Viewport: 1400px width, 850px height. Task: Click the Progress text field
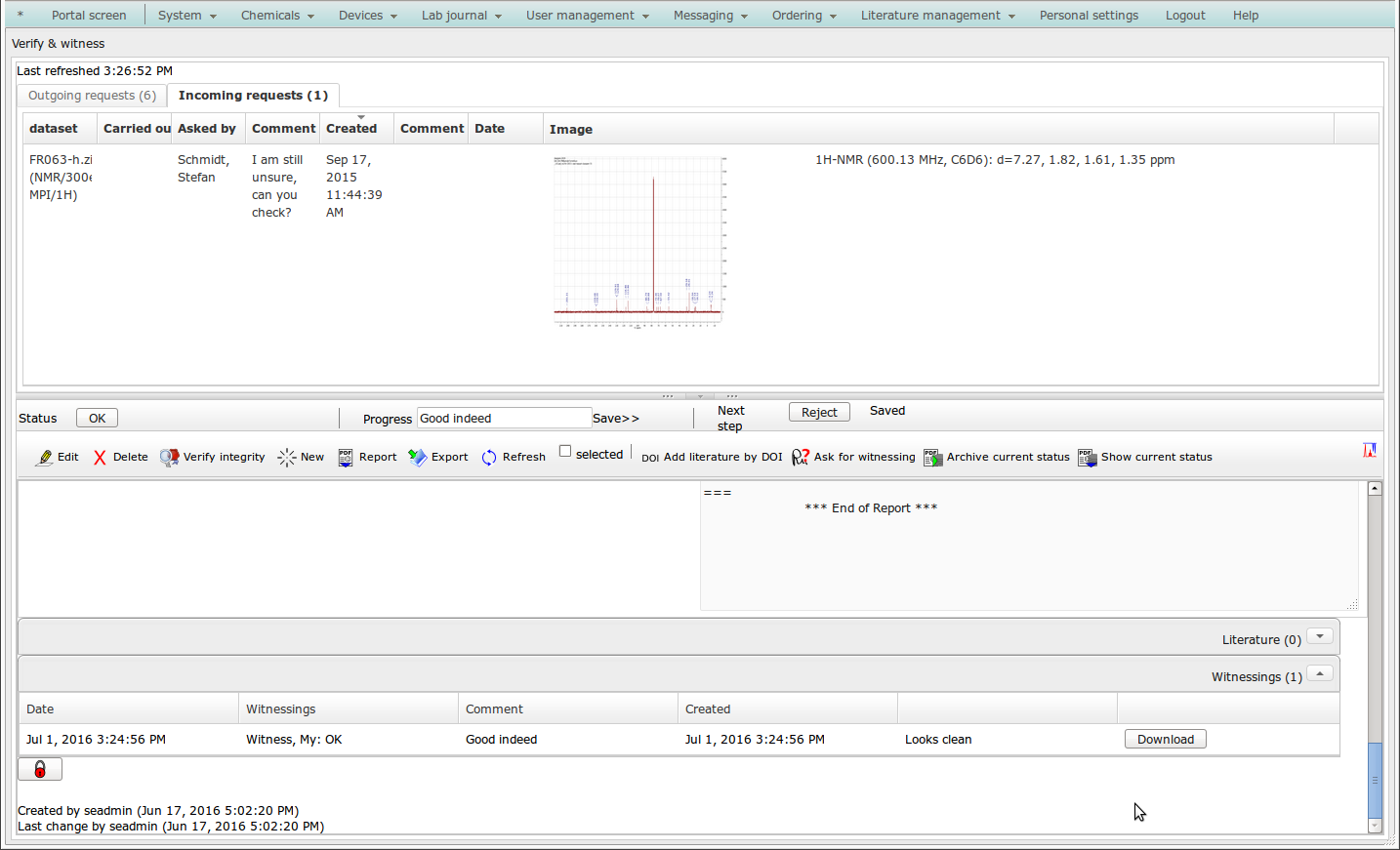tap(504, 419)
